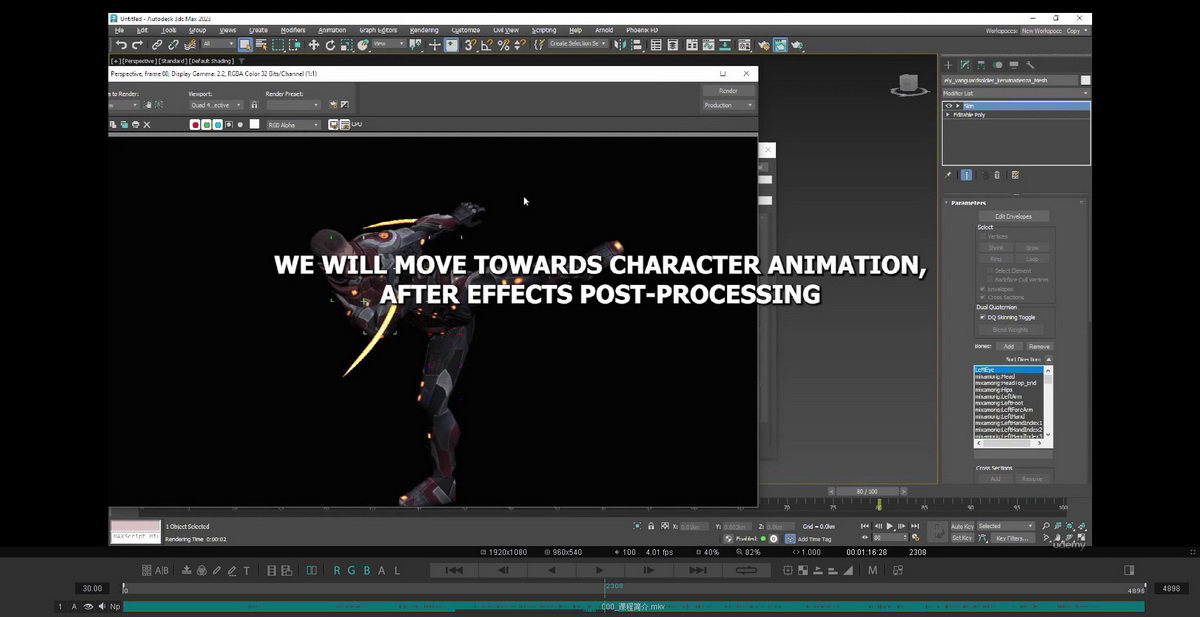Open the Modify tab in the command panel
The height and width of the screenshot is (617, 1200).
[966, 65]
